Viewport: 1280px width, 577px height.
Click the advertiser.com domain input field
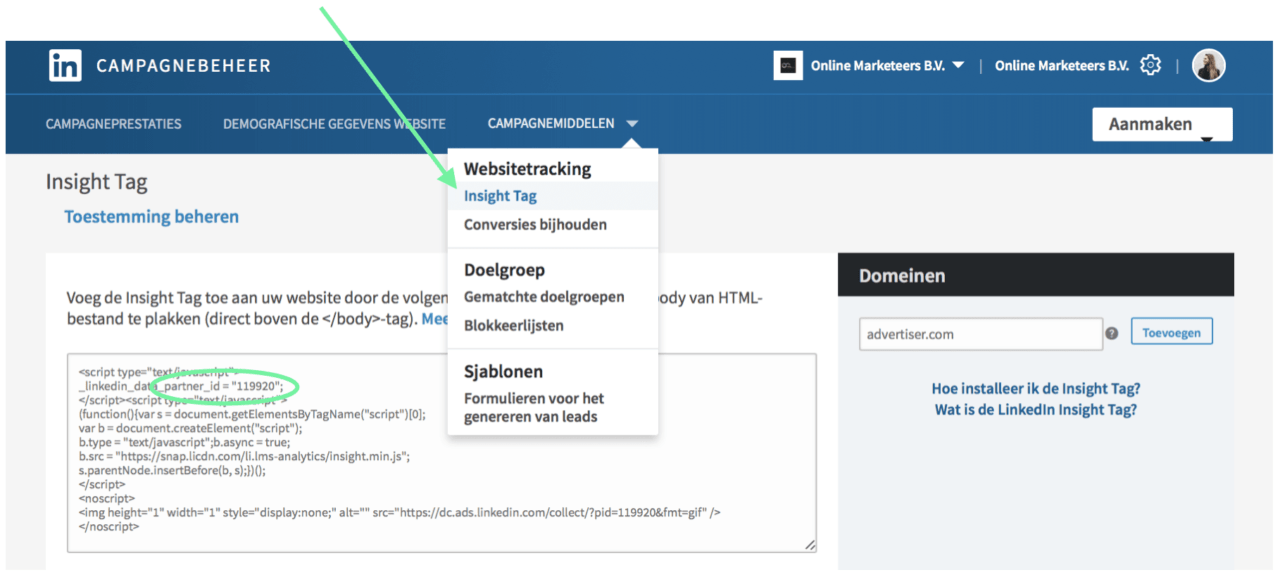tap(980, 334)
